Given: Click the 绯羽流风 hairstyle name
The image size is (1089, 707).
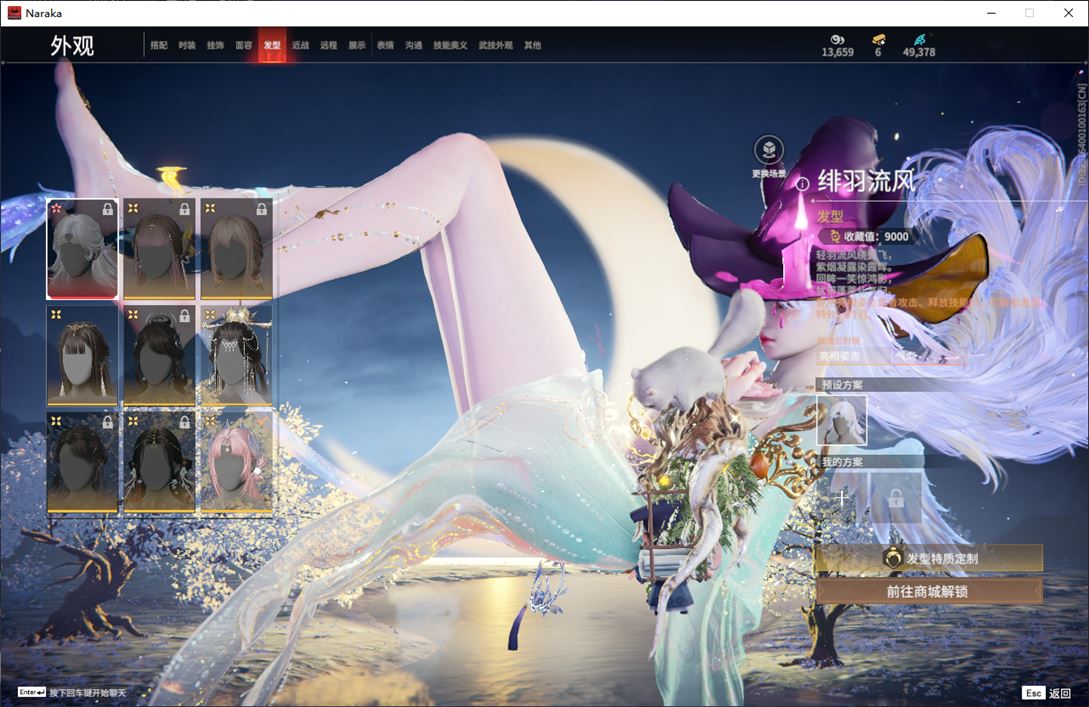Looking at the screenshot, I should pos(867,182).
